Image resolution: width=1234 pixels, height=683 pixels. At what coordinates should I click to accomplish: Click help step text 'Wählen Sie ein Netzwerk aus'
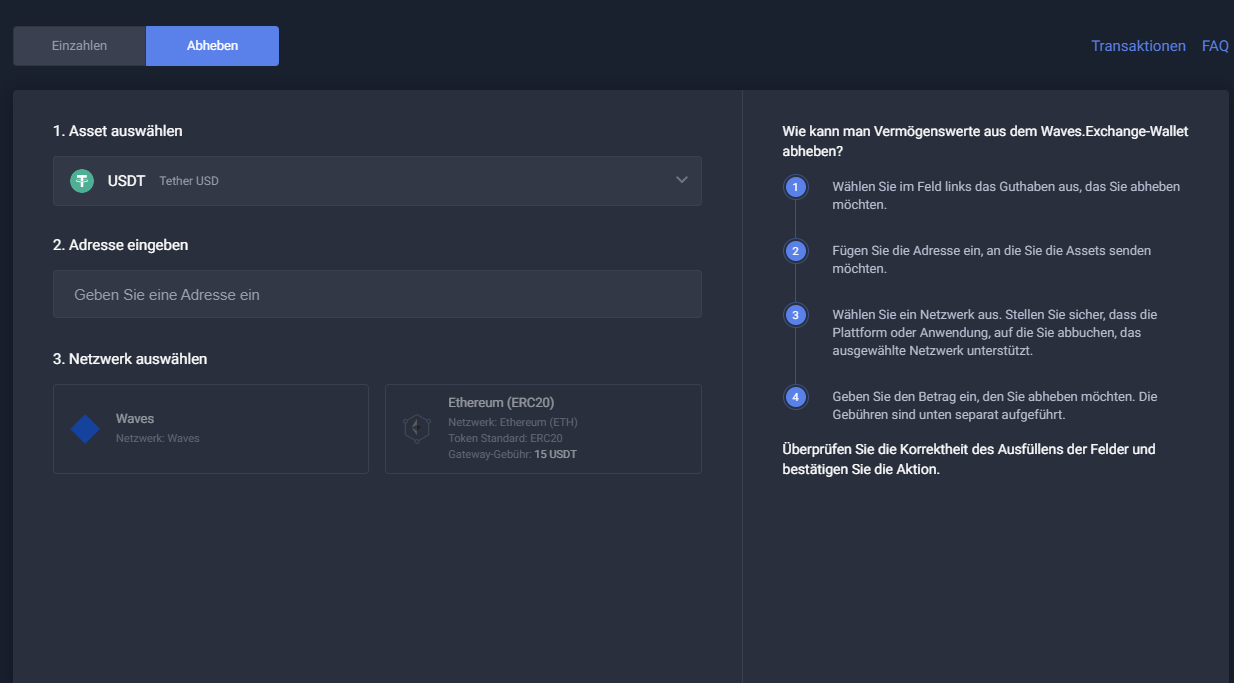994,332
